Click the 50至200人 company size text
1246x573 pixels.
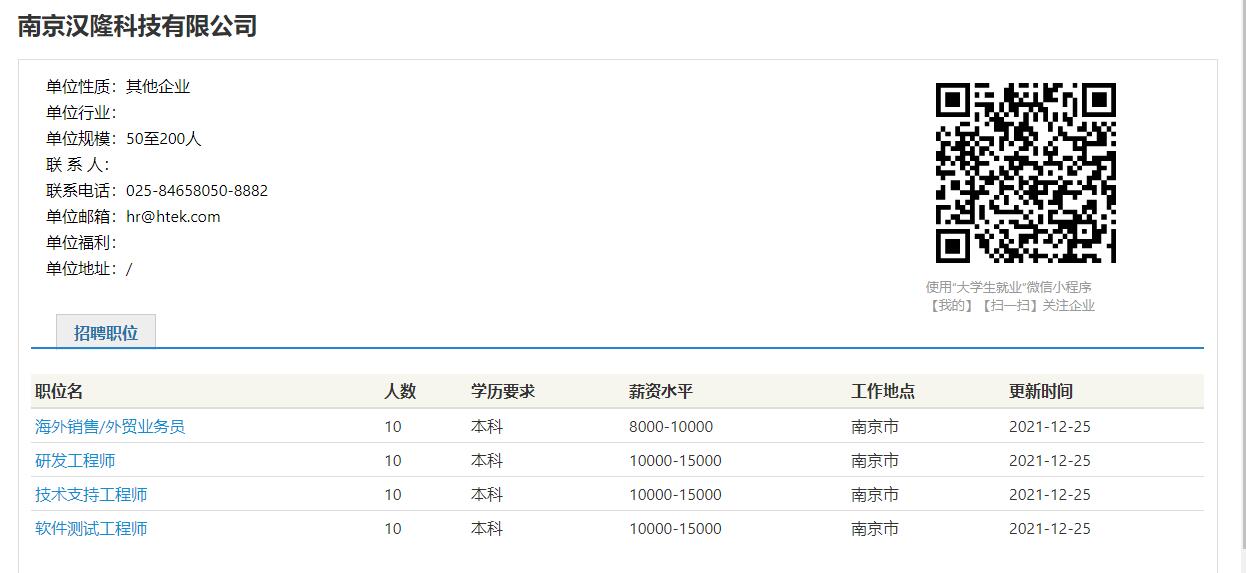click(163, 139)
